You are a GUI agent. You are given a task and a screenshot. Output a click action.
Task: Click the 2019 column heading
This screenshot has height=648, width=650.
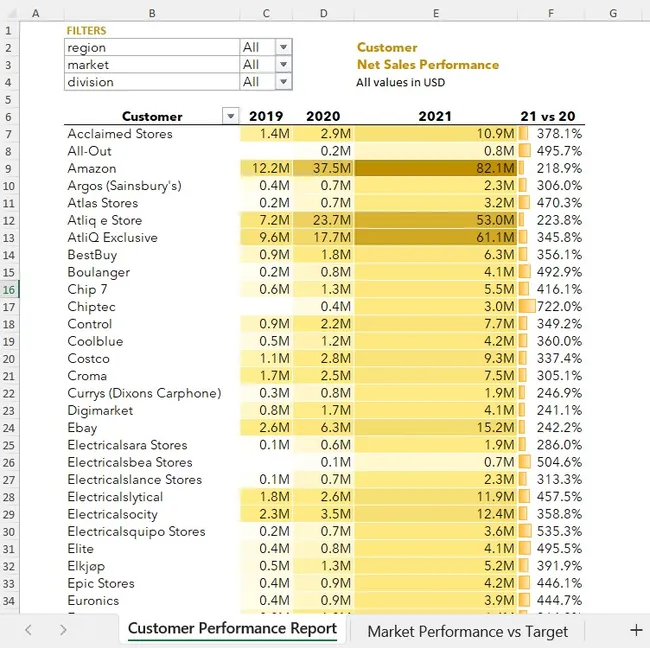pyautogui.click(x=266, y=116)
